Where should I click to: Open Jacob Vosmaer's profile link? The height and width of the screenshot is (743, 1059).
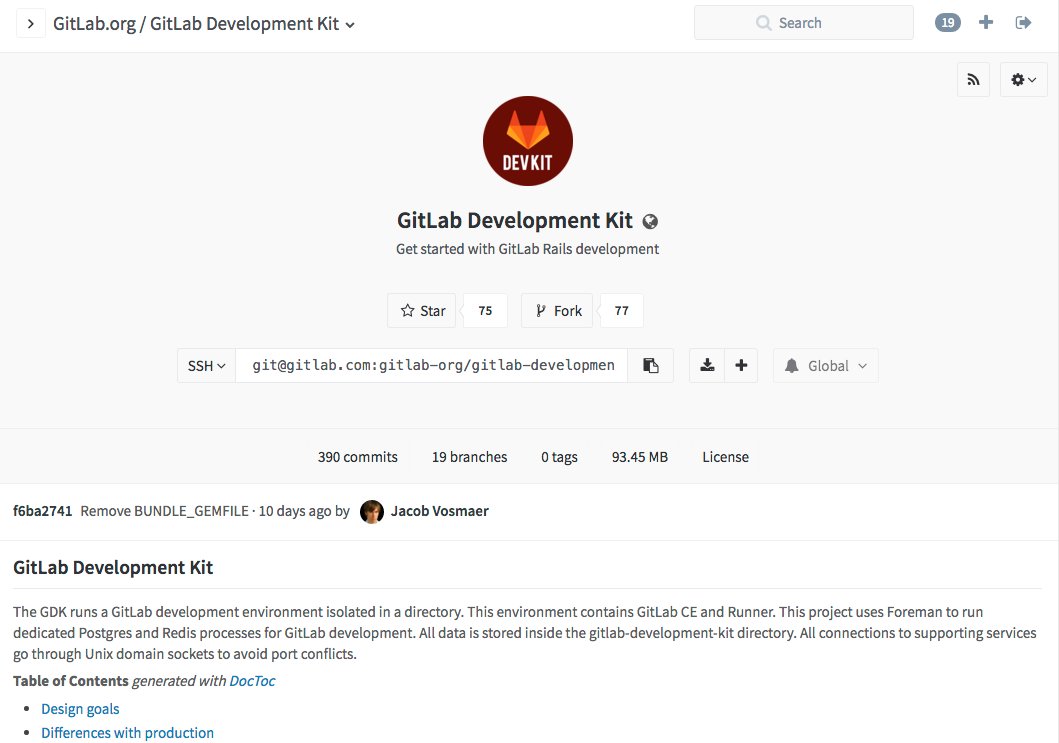[440, 511]
